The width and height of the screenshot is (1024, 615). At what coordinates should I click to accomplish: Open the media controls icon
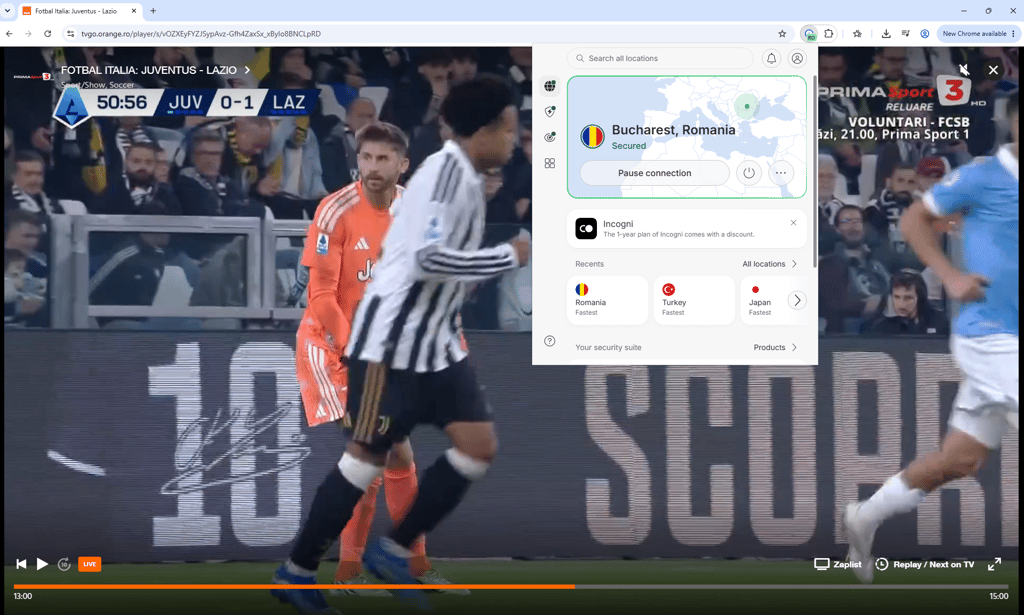coord(906,34)
